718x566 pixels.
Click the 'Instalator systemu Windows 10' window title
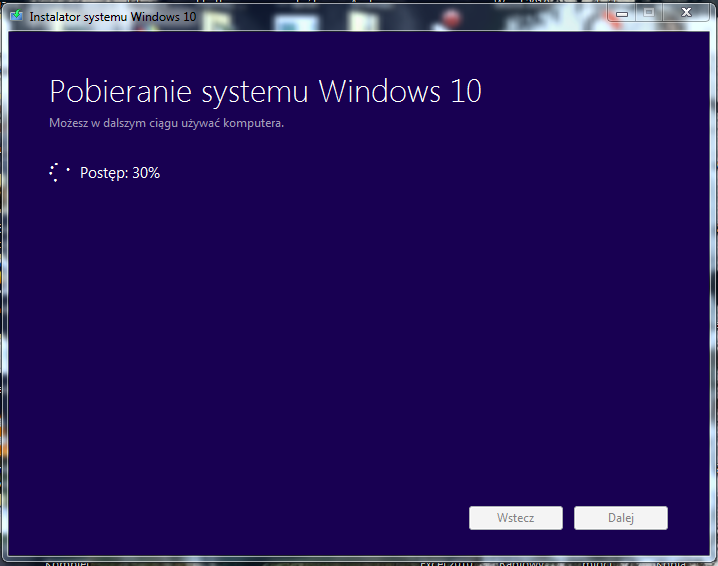[113, 17]
